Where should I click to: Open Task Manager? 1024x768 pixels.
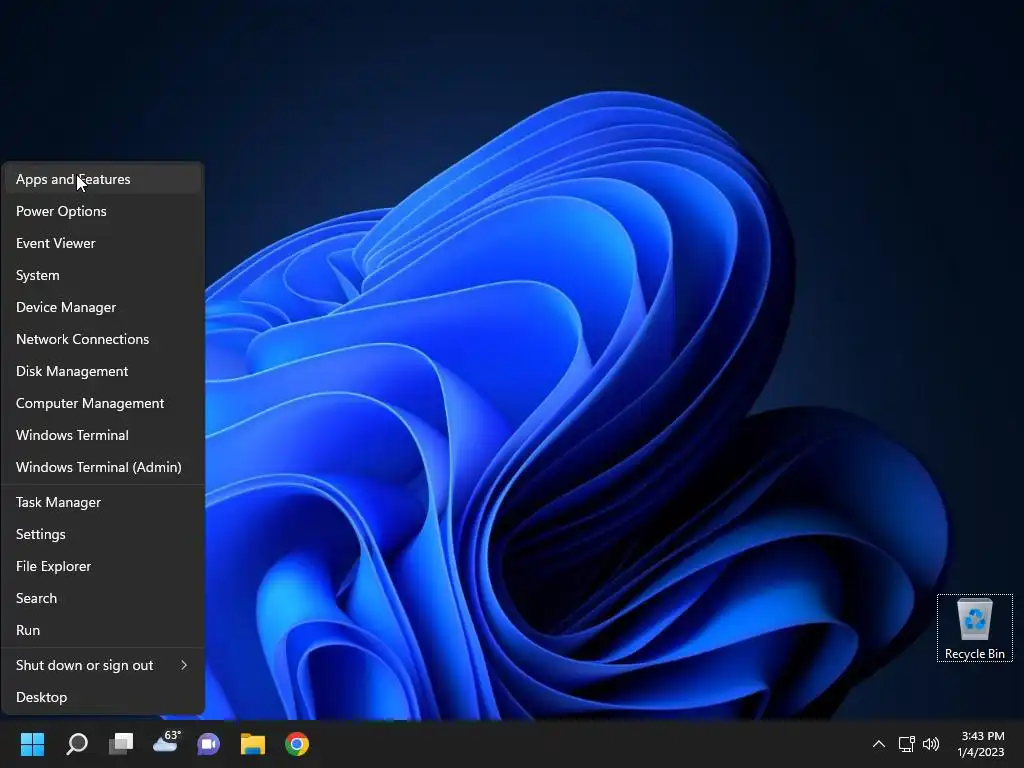tap(103, 502)
